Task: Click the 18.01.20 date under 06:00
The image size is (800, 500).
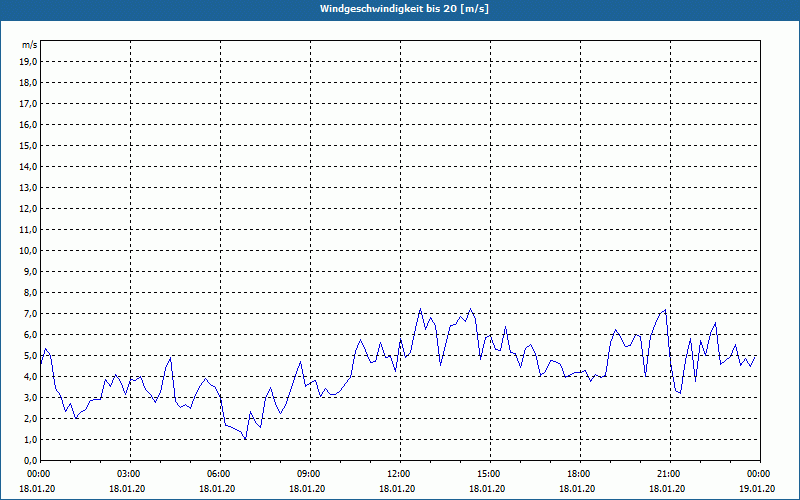Action: 217,488
